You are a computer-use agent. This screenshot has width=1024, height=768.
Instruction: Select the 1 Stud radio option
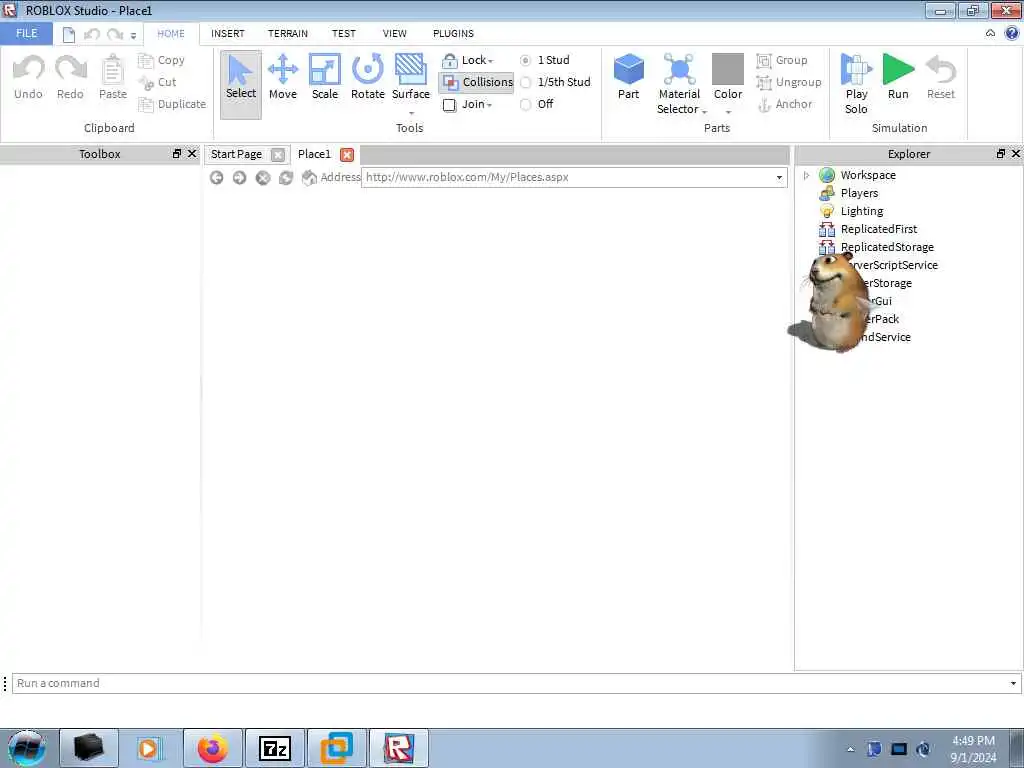pos(525,60)
